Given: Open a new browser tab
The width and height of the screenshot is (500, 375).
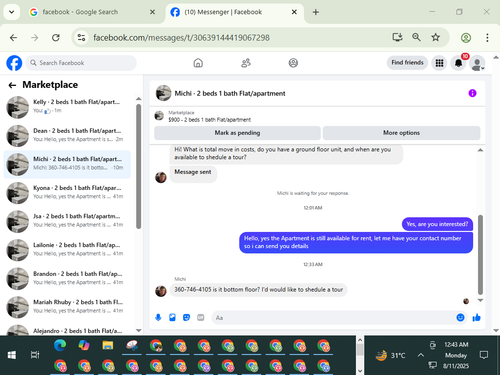Looking at the screenshot, I should [x=316, y=12].
